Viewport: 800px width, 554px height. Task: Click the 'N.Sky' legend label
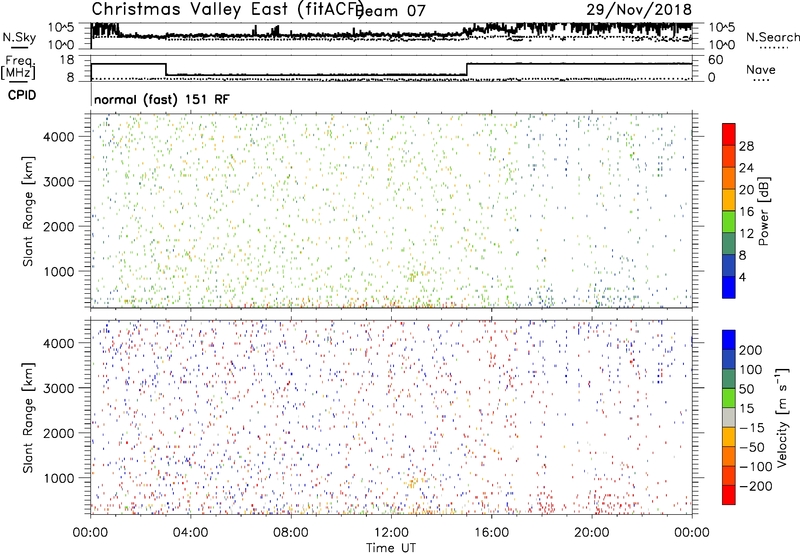click(x=19, y=37)
